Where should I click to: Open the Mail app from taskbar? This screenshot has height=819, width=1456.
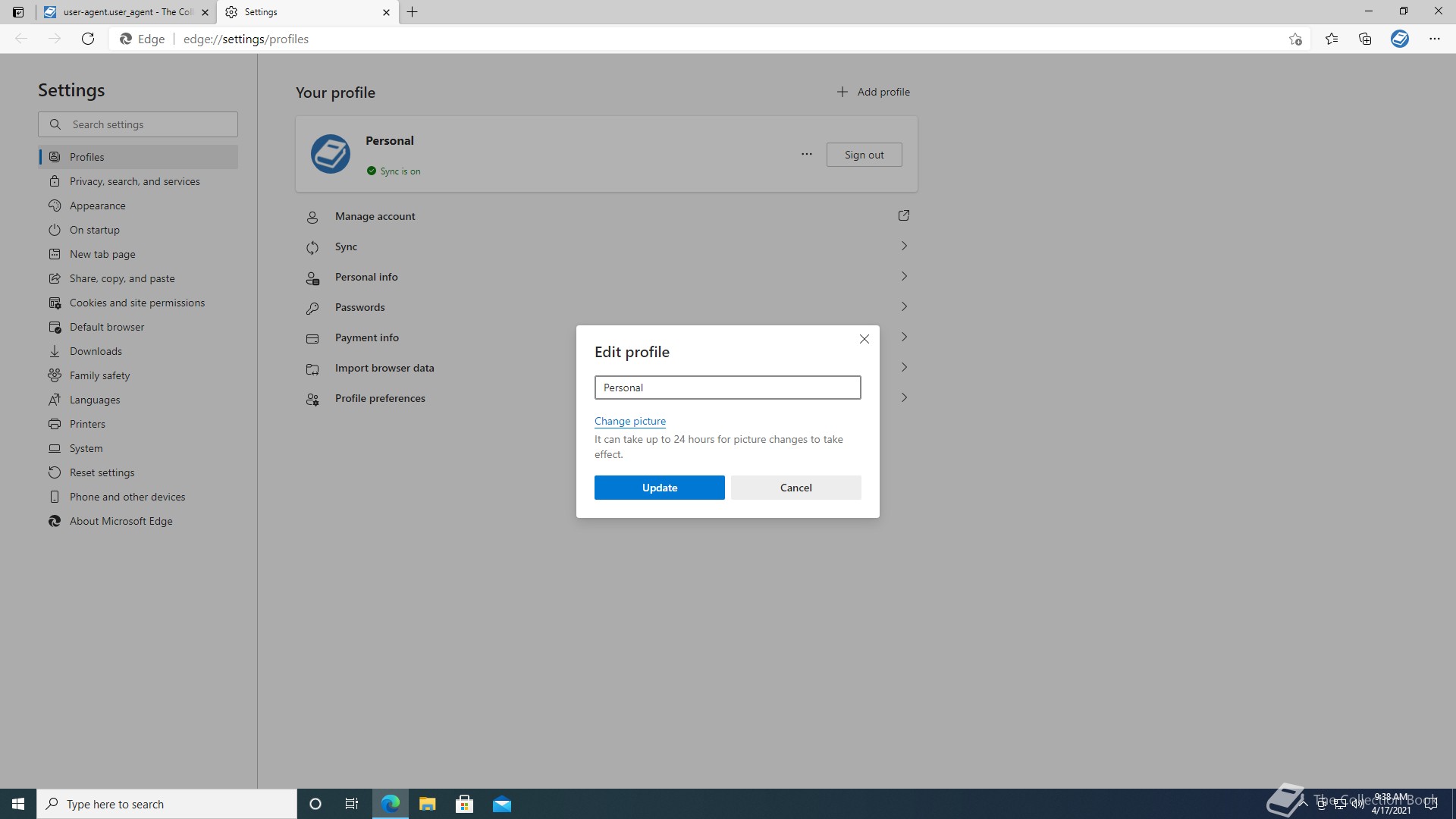[501, 804]
